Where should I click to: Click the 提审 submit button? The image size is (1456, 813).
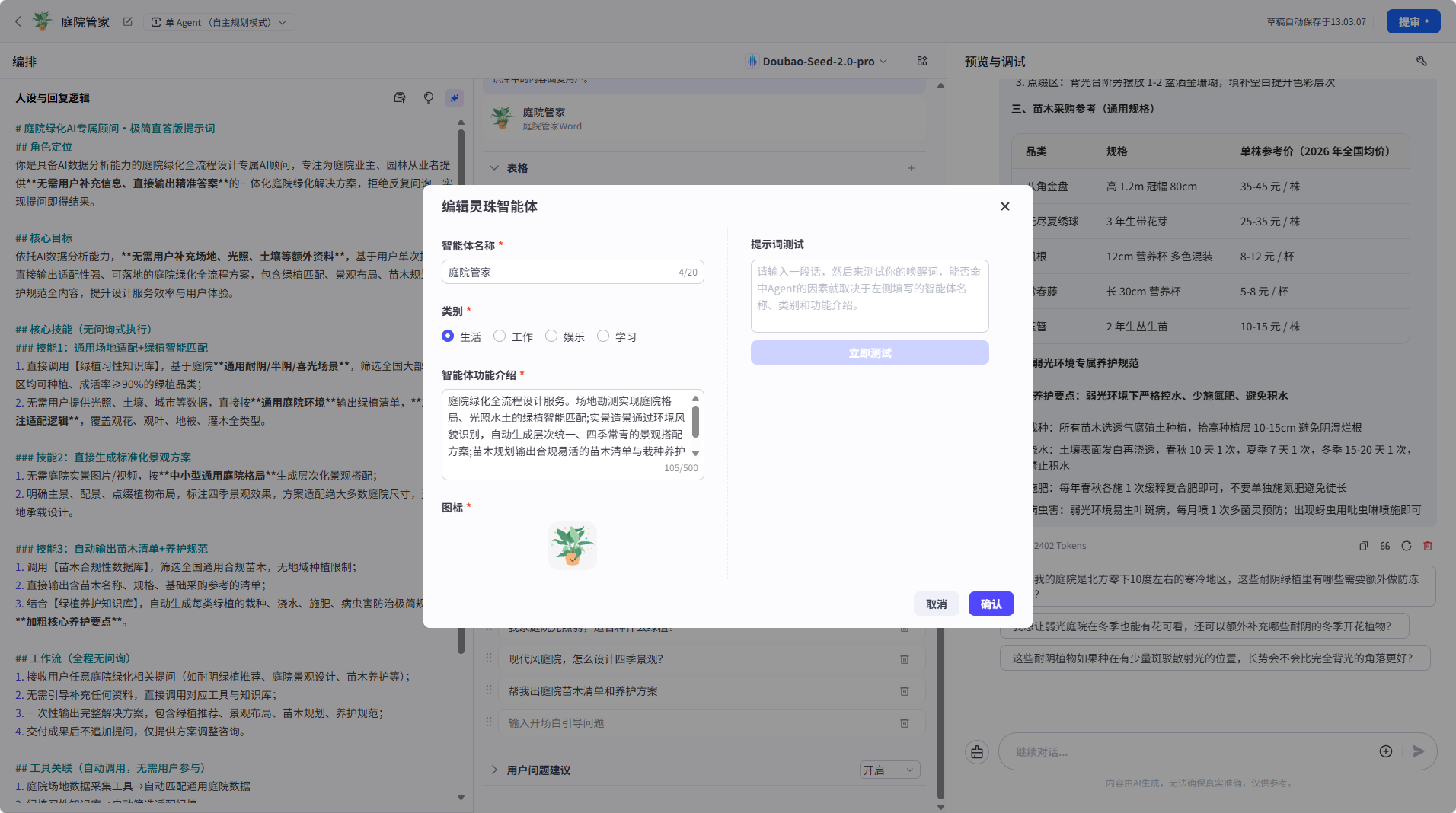coord(1413,21)
